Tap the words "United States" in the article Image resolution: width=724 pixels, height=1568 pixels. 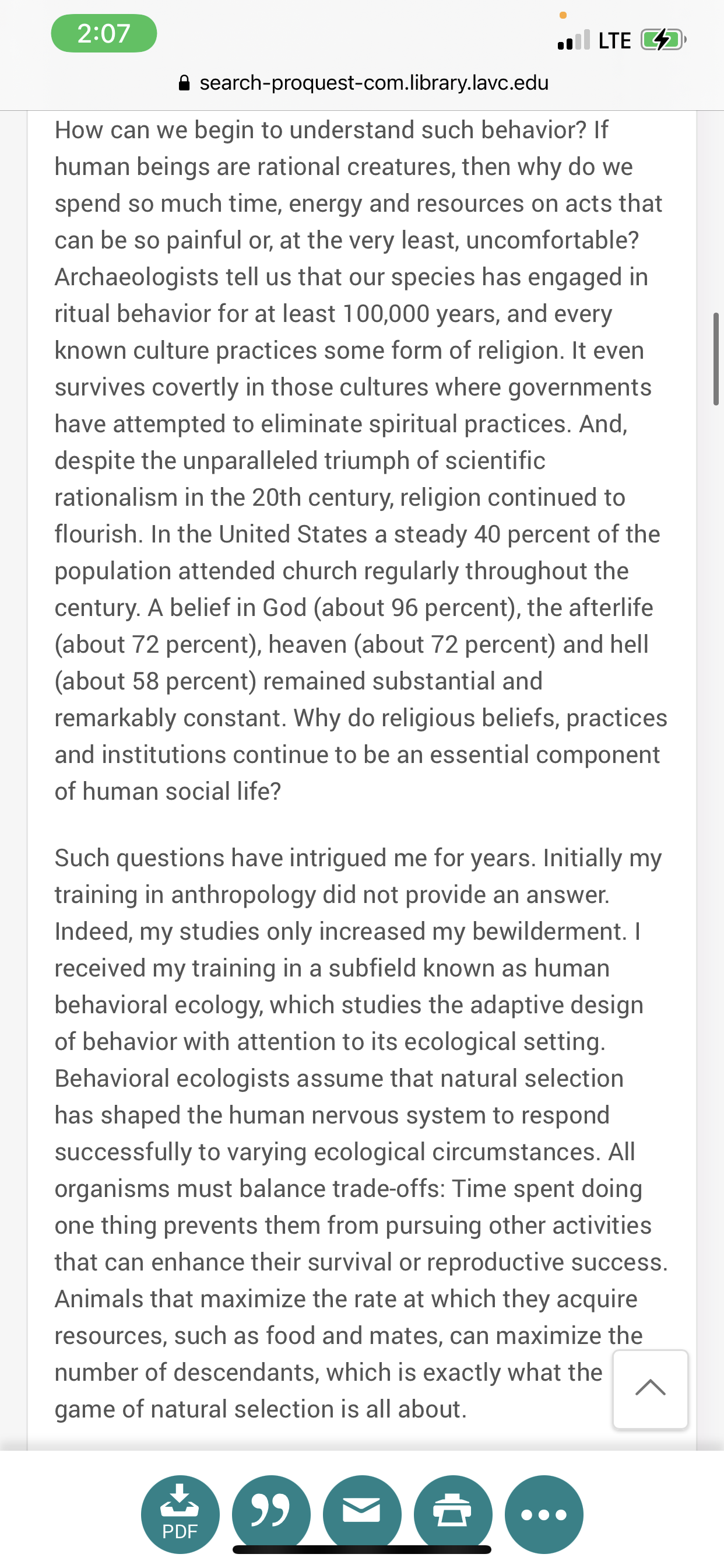coord(293,534)
